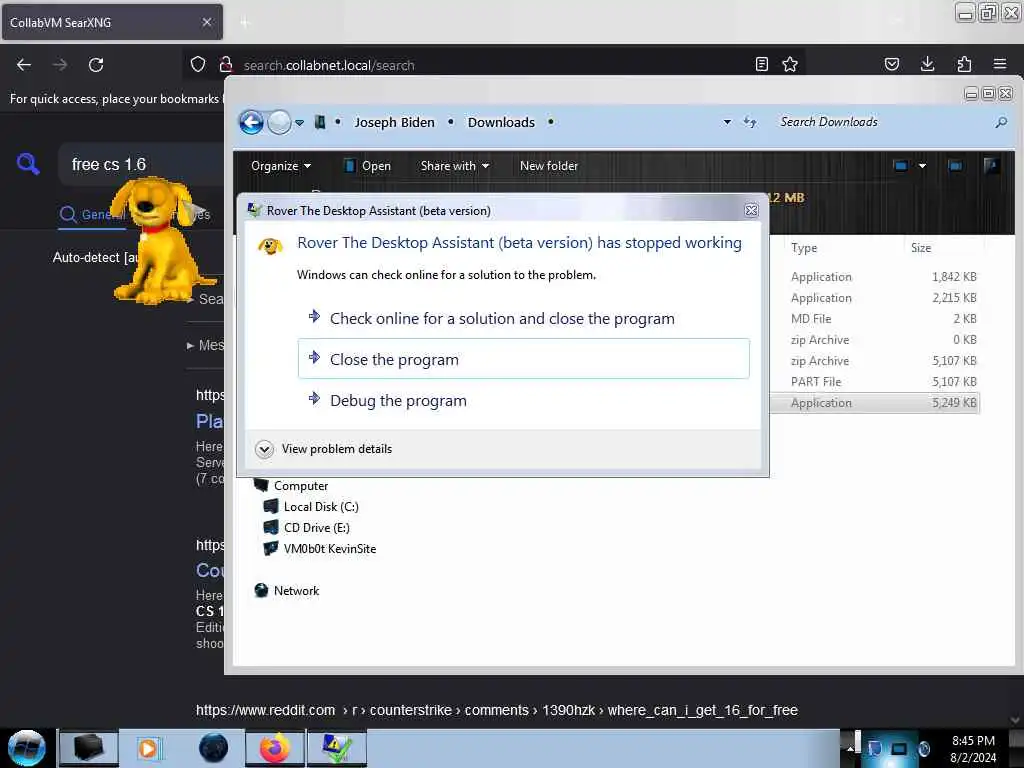The height and width of the screenshot is (768, 1024).
Task: Select the CollabVM SearXNG browser tab
Action: point(112,22)
